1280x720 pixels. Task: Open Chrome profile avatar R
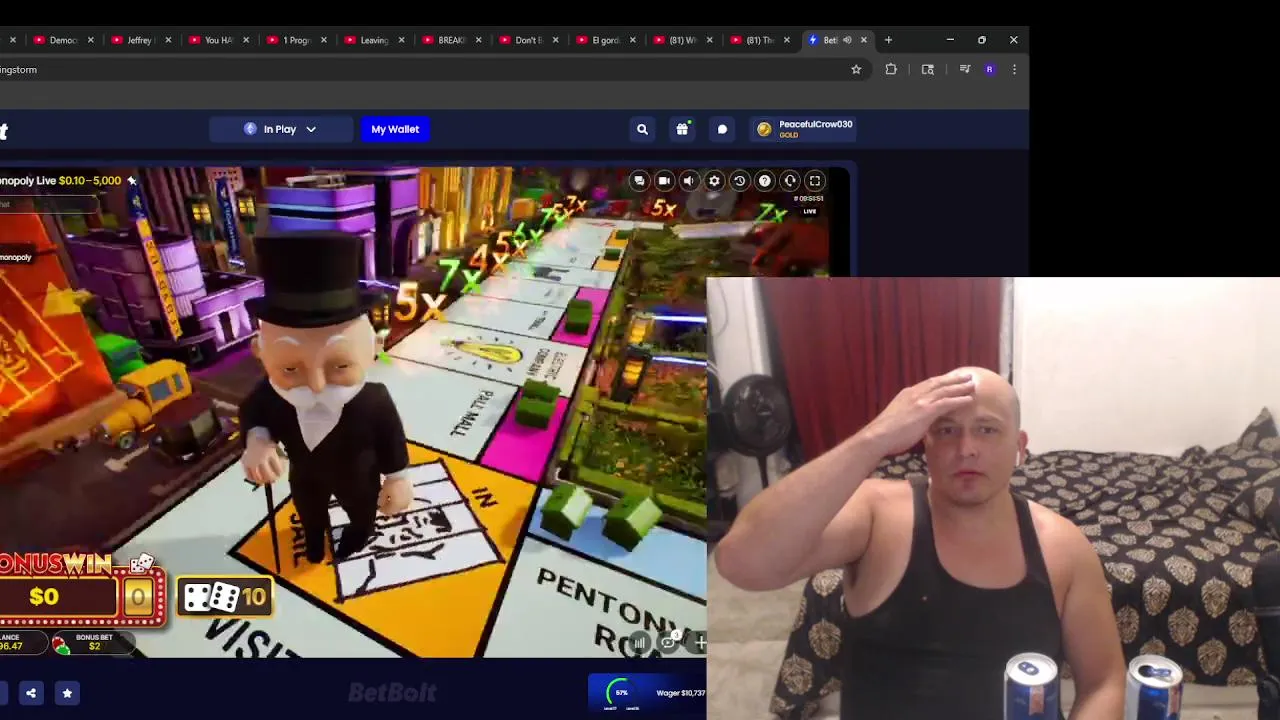(x=989, y=69)
